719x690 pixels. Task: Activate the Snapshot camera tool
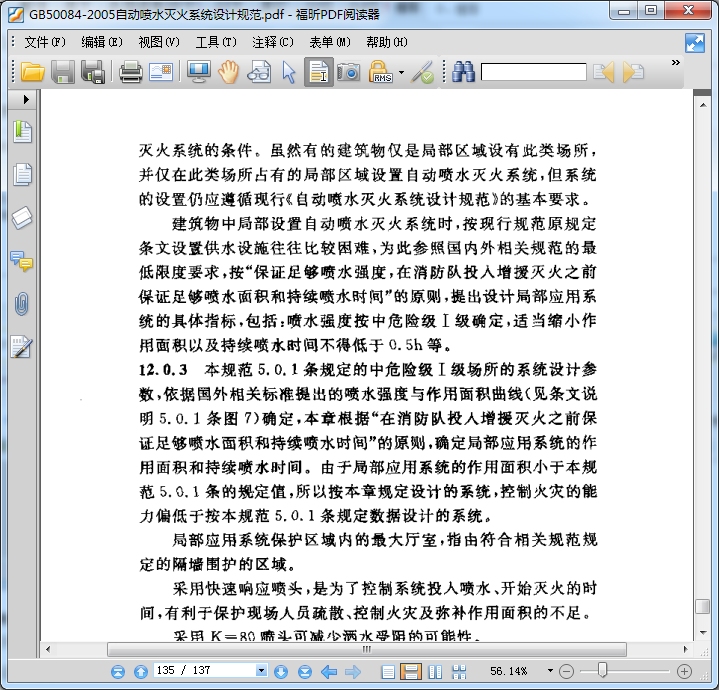point(348,71)
